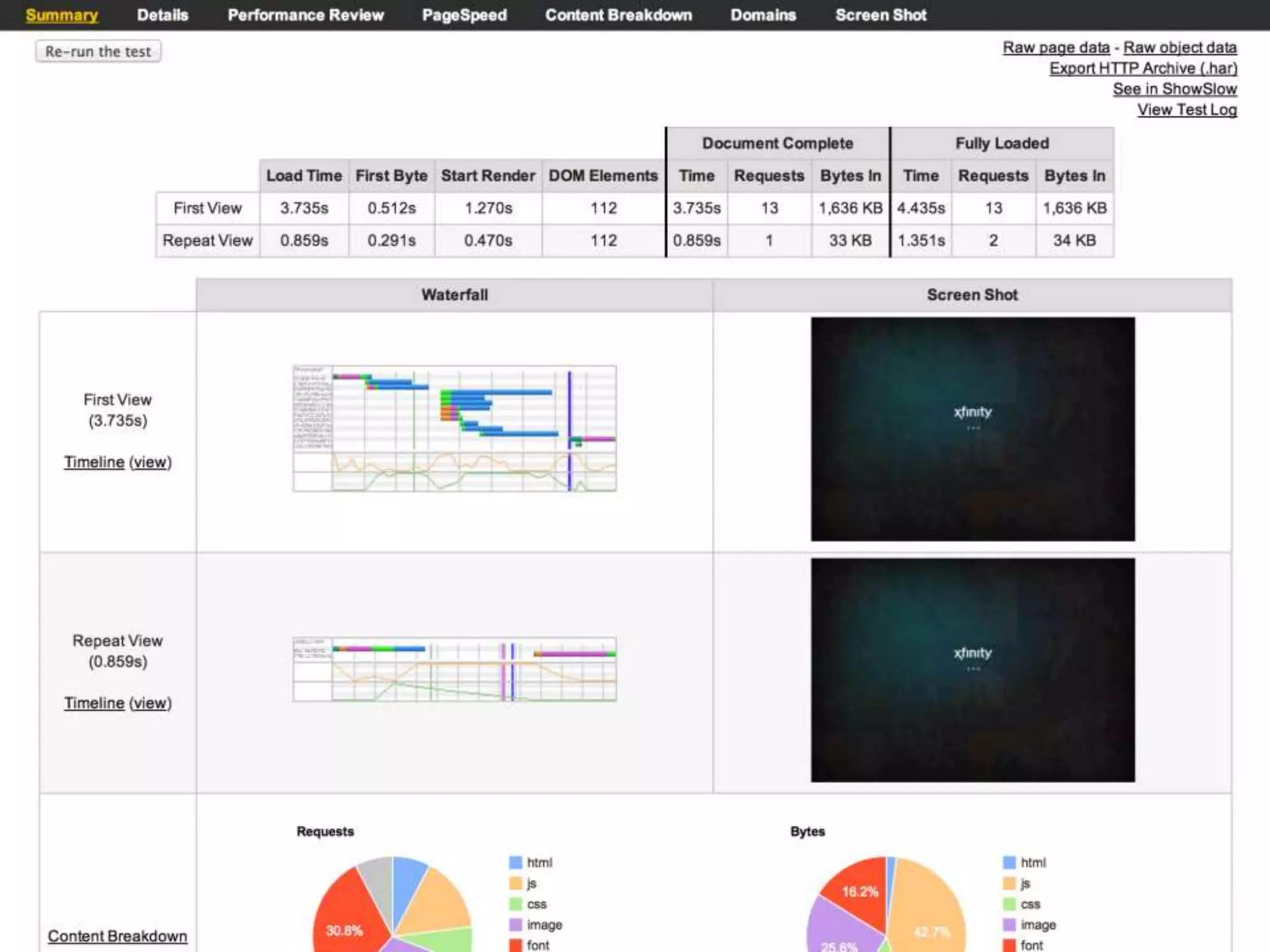
Task: Click Re-run the test button
Action: [98, 51]
